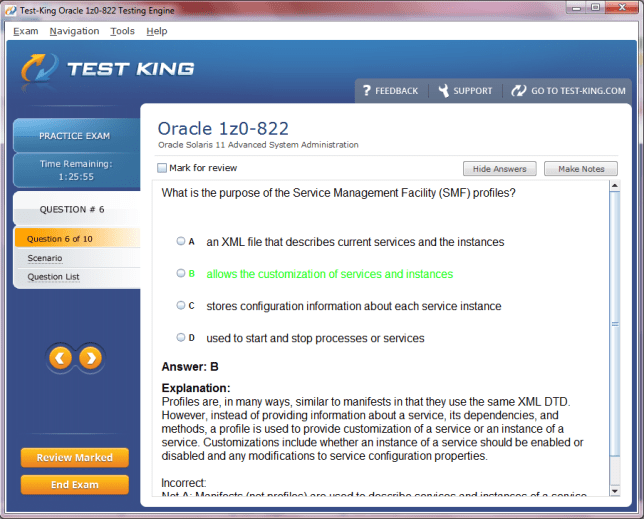Click the title bar application icon
Image resolution: width=644 pixels, height=519 pixels.
pyautogui.click(x=11, y=10)
